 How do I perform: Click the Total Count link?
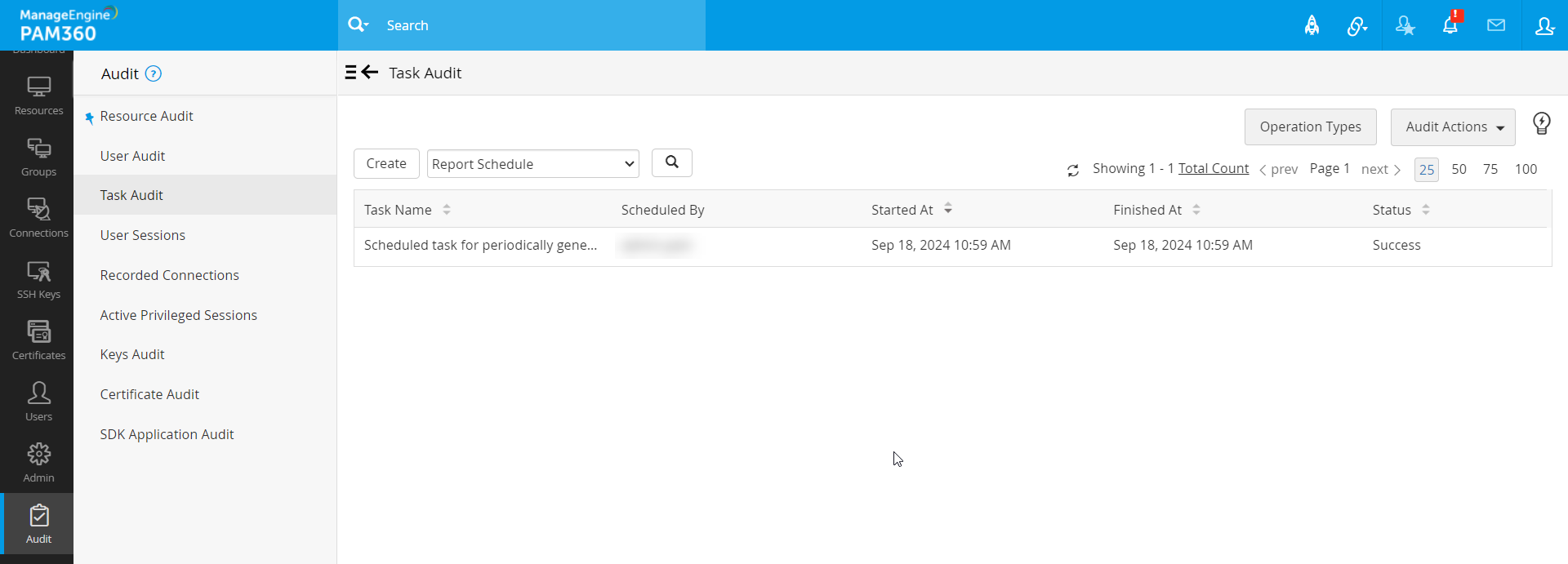pos(1214,168)
